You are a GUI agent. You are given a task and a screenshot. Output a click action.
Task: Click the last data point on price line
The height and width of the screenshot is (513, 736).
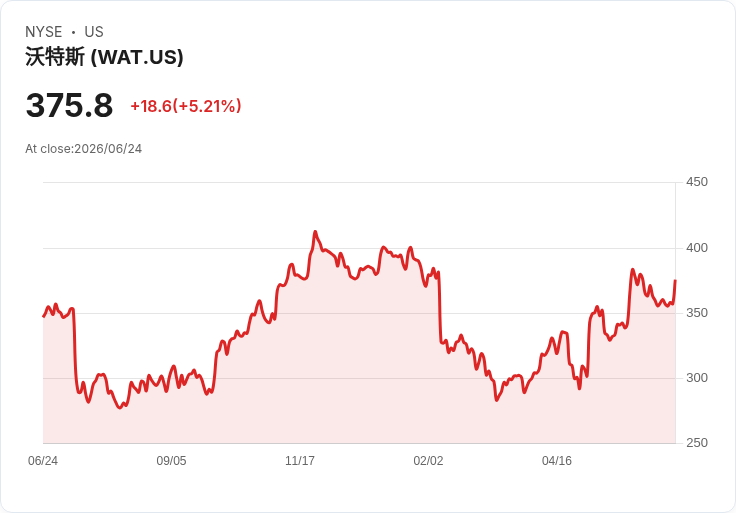[x=675, y=281]
